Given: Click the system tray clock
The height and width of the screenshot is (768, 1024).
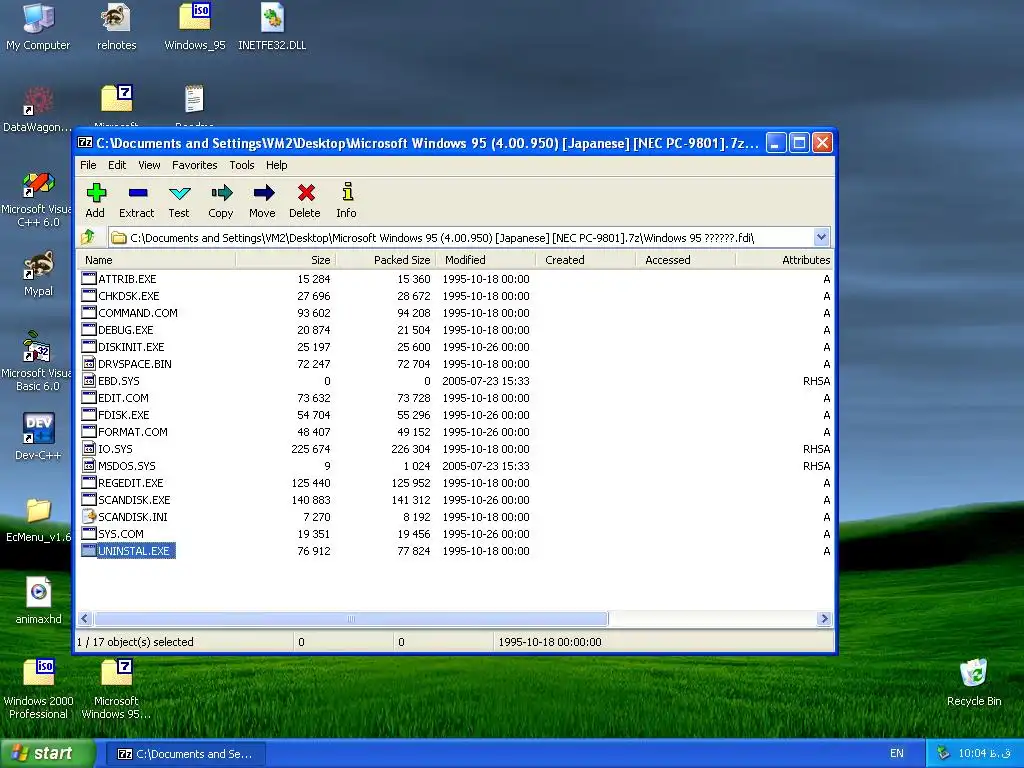Looking at the screenshot, I should tap(984, 754).
